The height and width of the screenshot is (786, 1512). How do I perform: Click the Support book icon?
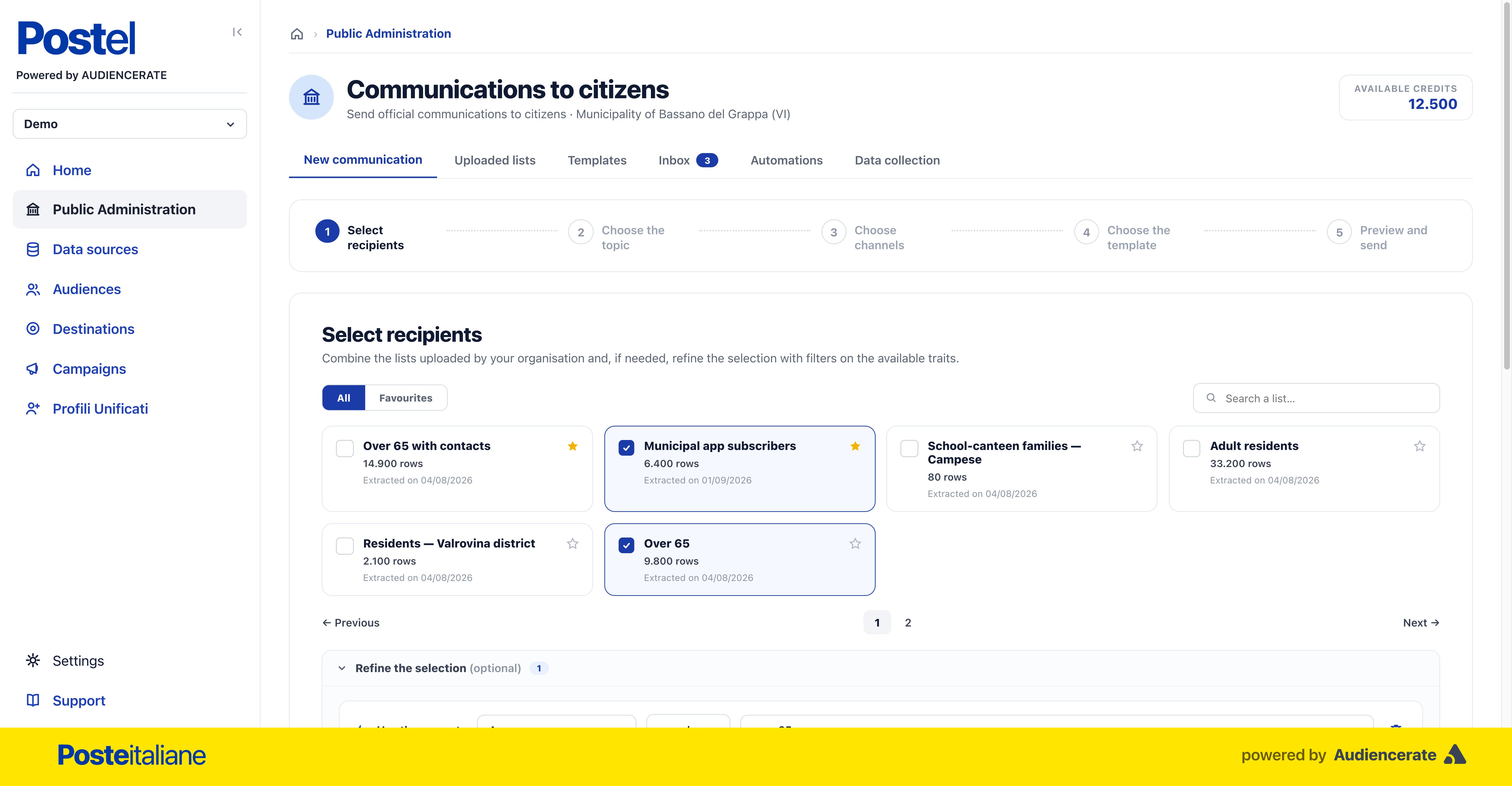point(33,700)
